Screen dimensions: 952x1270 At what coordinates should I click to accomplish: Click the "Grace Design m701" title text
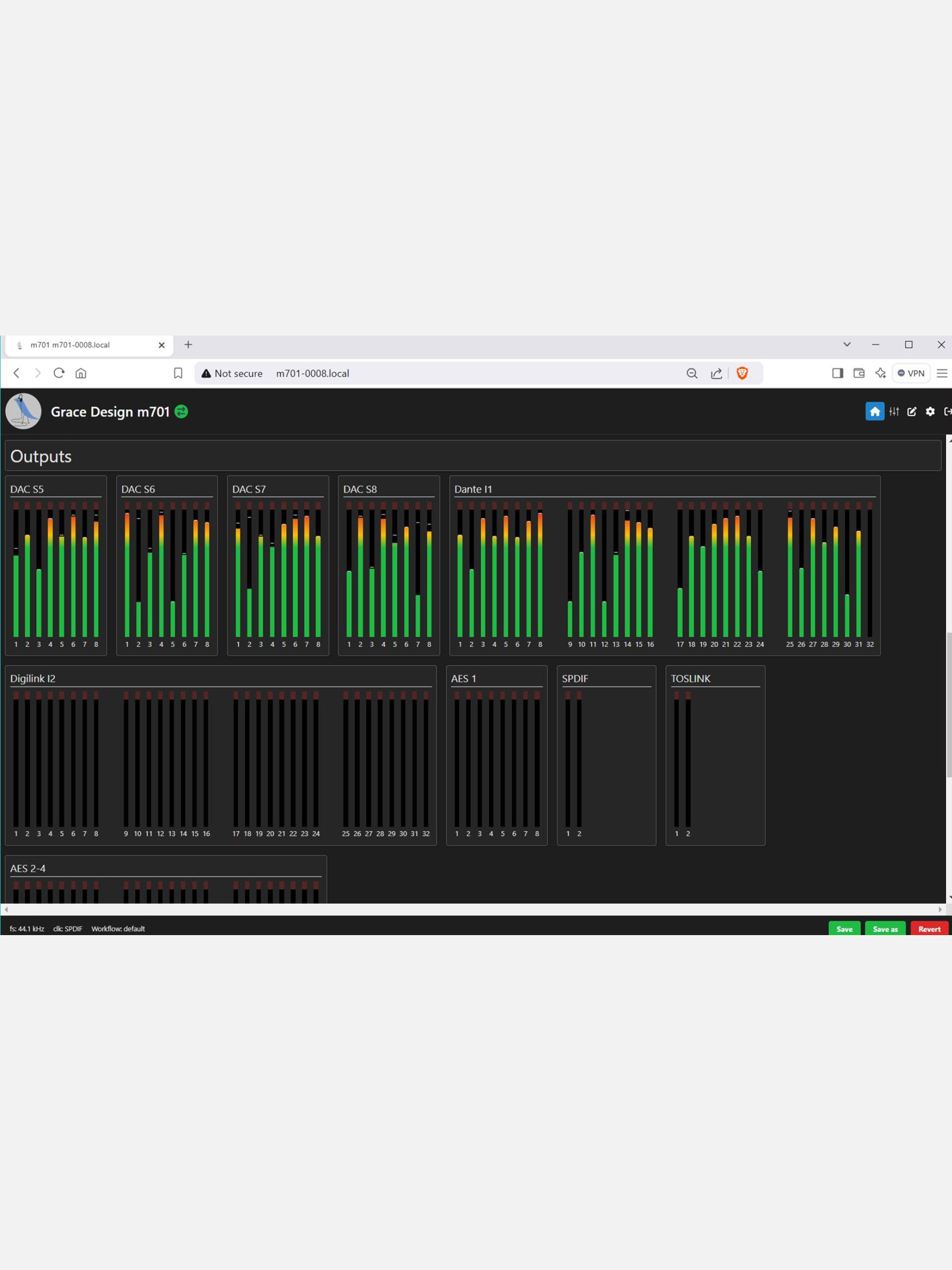110,412
